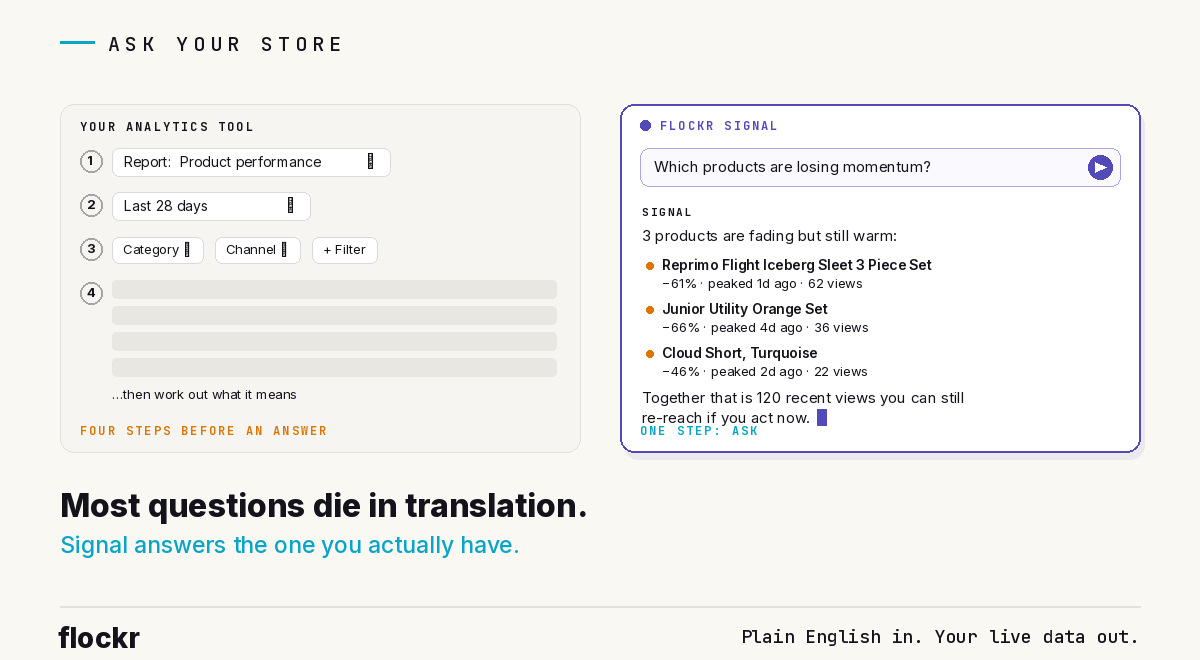Select the Junior Utility Orange Set result
This screenshot has width=1200, height=660.
[x=744, y=309]
